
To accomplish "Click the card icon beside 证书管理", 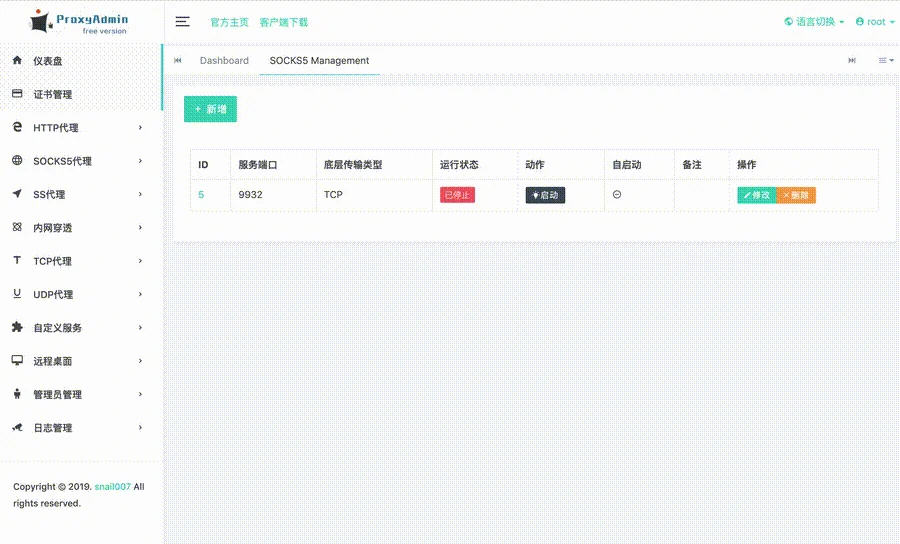I will (17, 94).
